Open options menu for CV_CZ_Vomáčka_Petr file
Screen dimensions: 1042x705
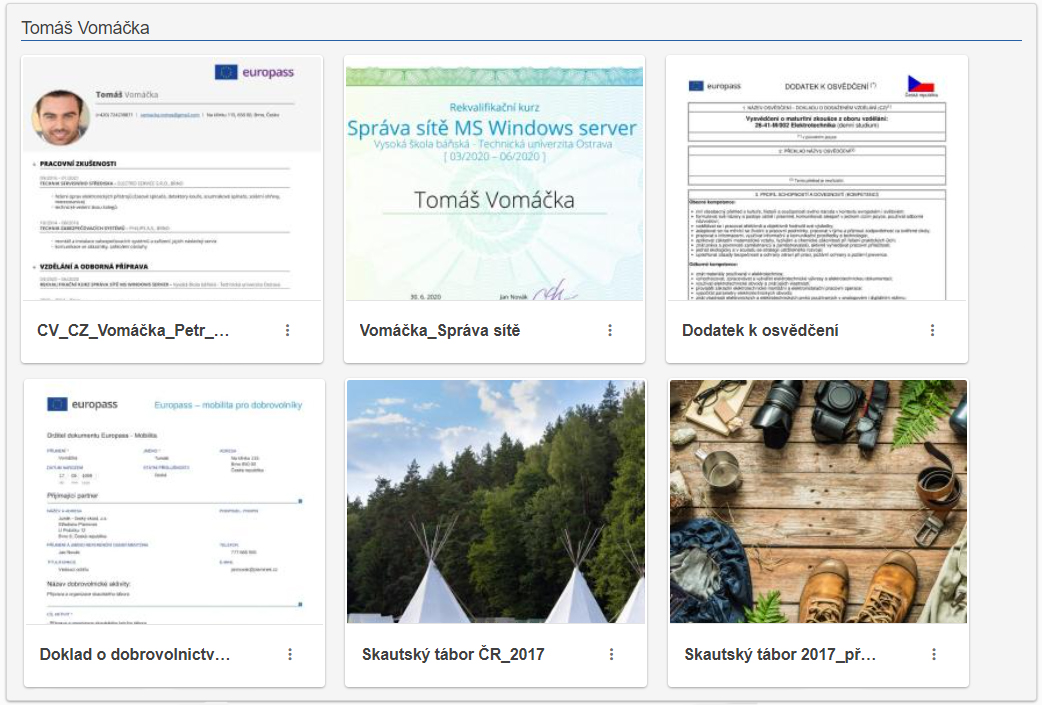point(288,330)
